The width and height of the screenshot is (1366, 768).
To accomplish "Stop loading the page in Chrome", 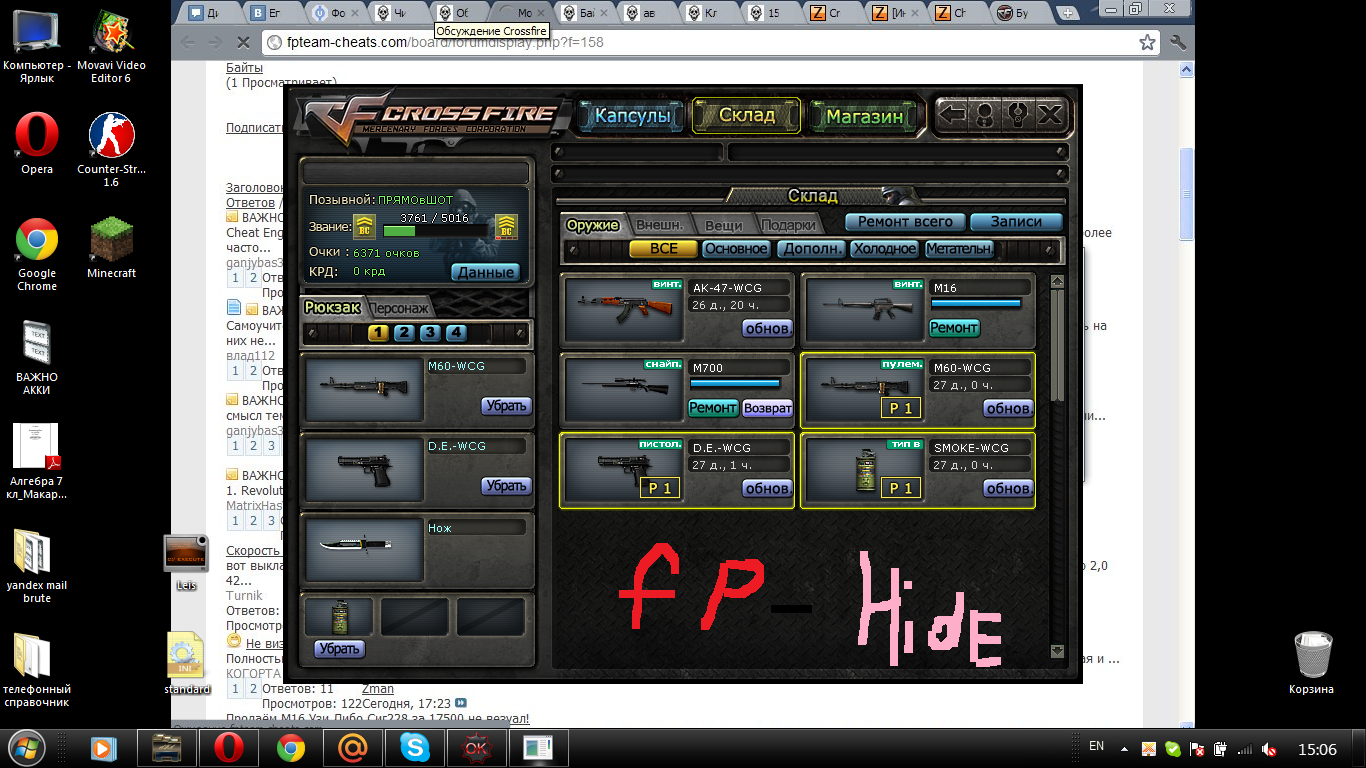I will 243,43.
